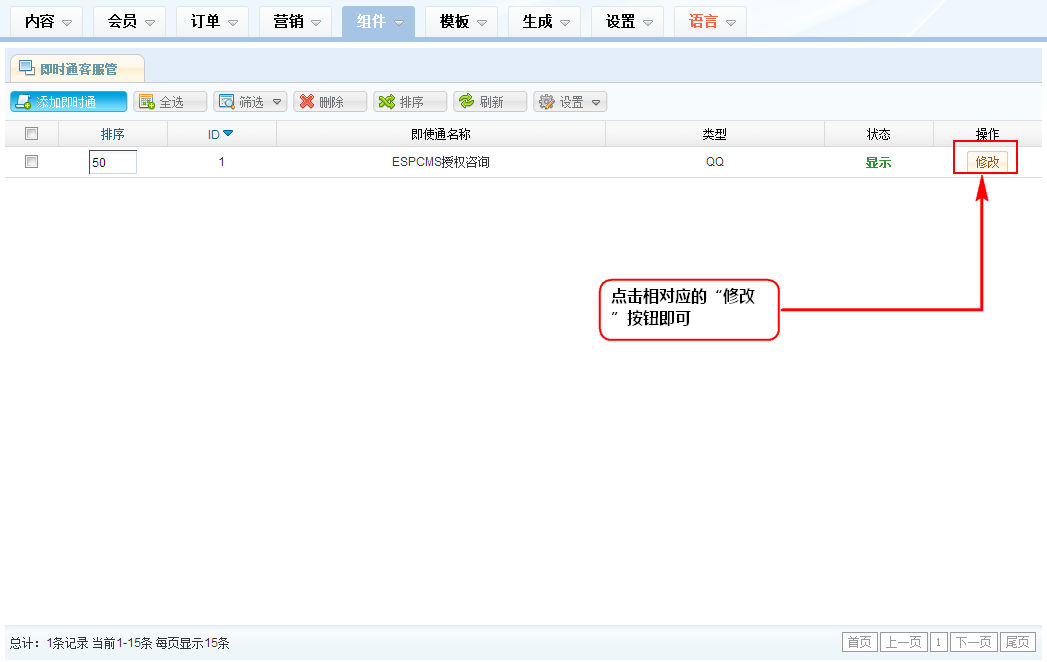
Task: Open the 营销 marketing menu
Action: [x=295, y=21]
